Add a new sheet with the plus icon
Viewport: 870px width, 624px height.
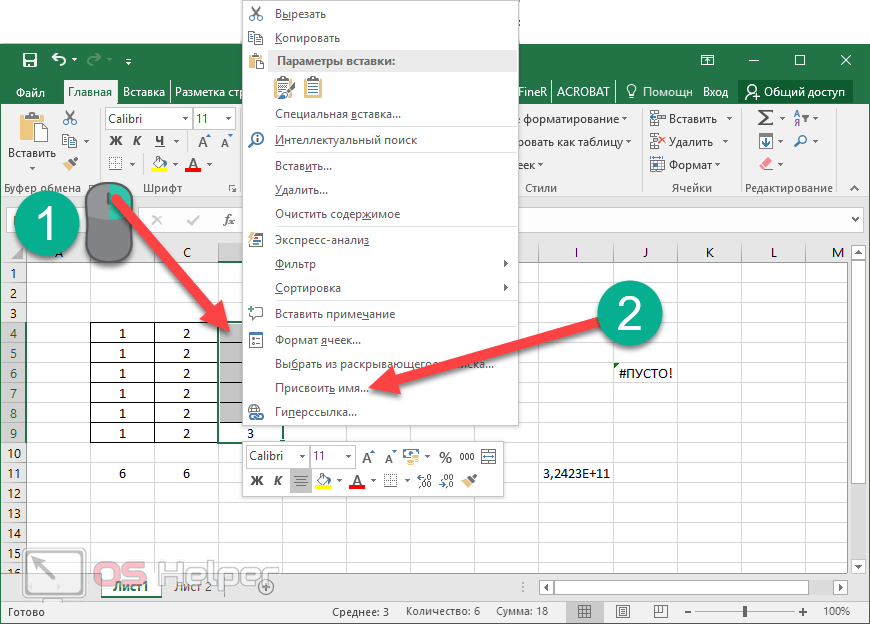point(266,587)
